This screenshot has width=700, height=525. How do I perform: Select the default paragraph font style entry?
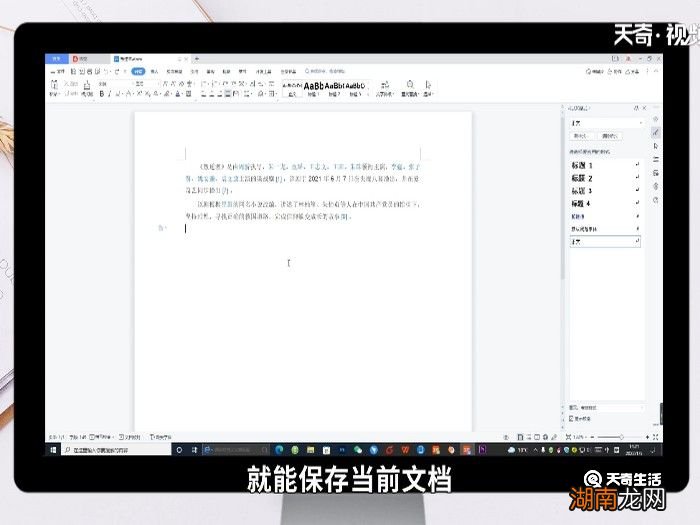point(605,229)
